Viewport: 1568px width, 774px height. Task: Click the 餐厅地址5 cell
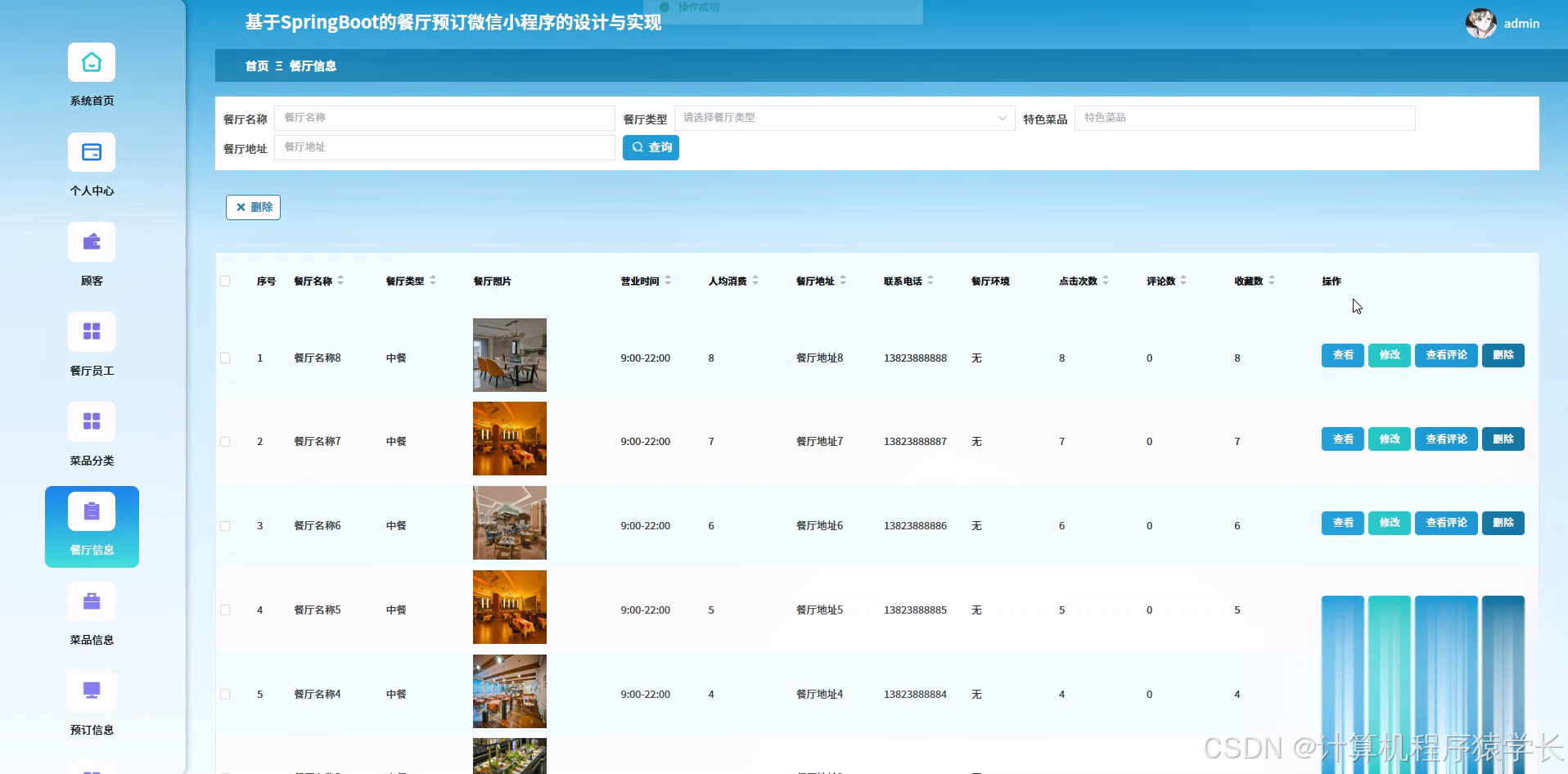pyautogui.click(x=819, y=610)
